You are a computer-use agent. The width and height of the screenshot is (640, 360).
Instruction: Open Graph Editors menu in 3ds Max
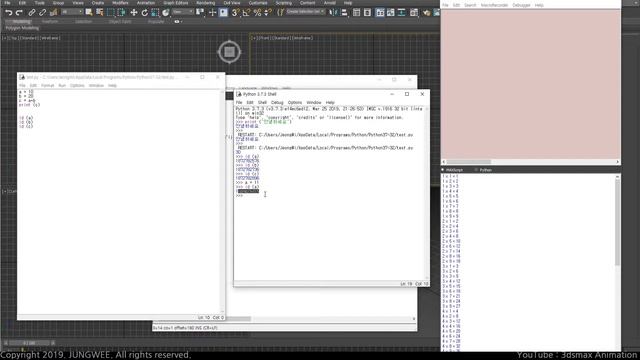click(176, 3)
